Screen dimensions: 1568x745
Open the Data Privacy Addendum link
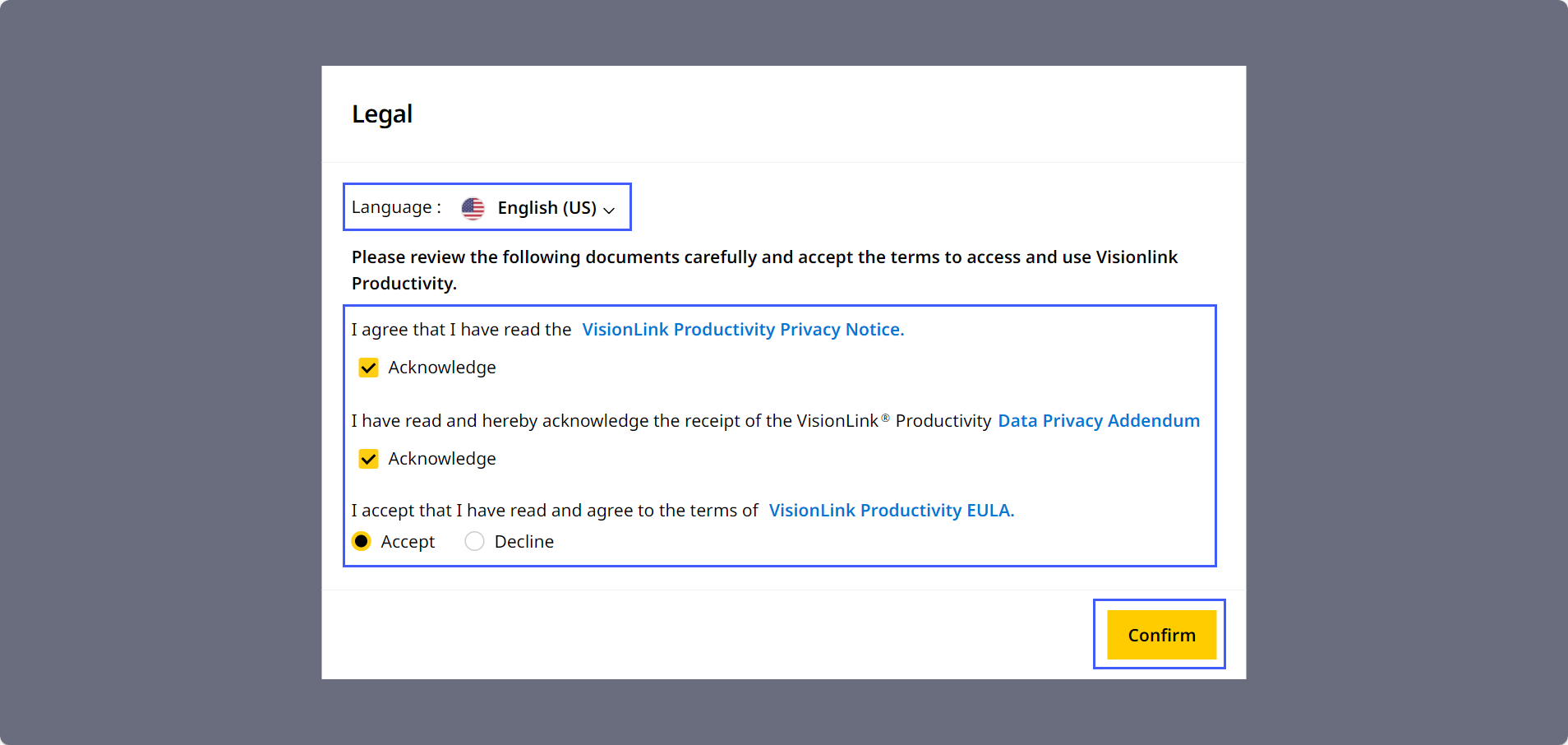[1098, 420]
